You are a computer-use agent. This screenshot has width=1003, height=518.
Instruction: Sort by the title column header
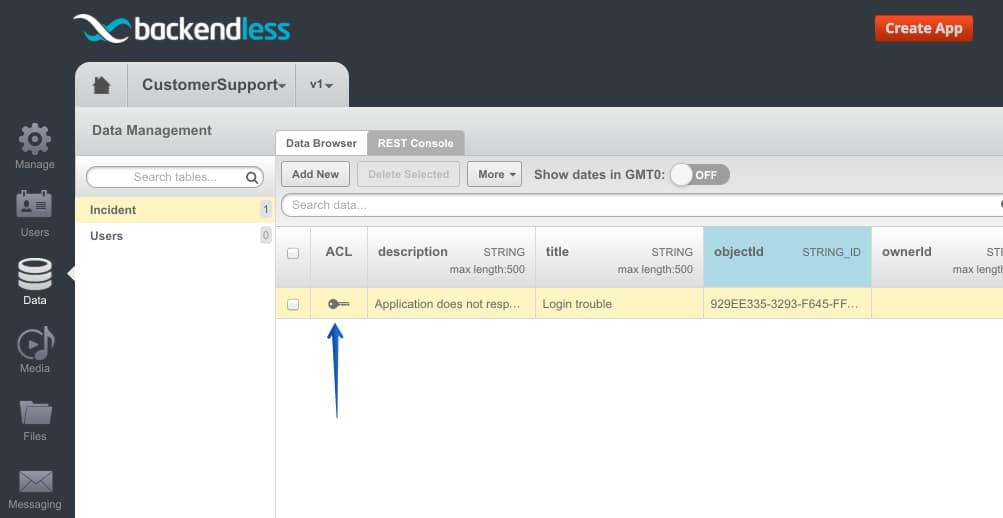coord(619,257)
